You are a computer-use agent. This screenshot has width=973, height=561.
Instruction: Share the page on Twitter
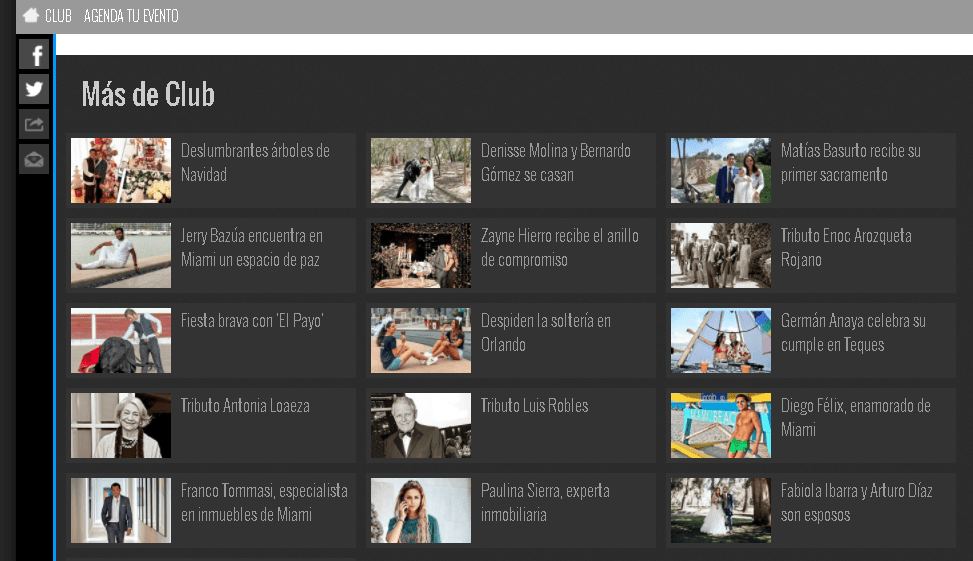click(x=34, y=90)
